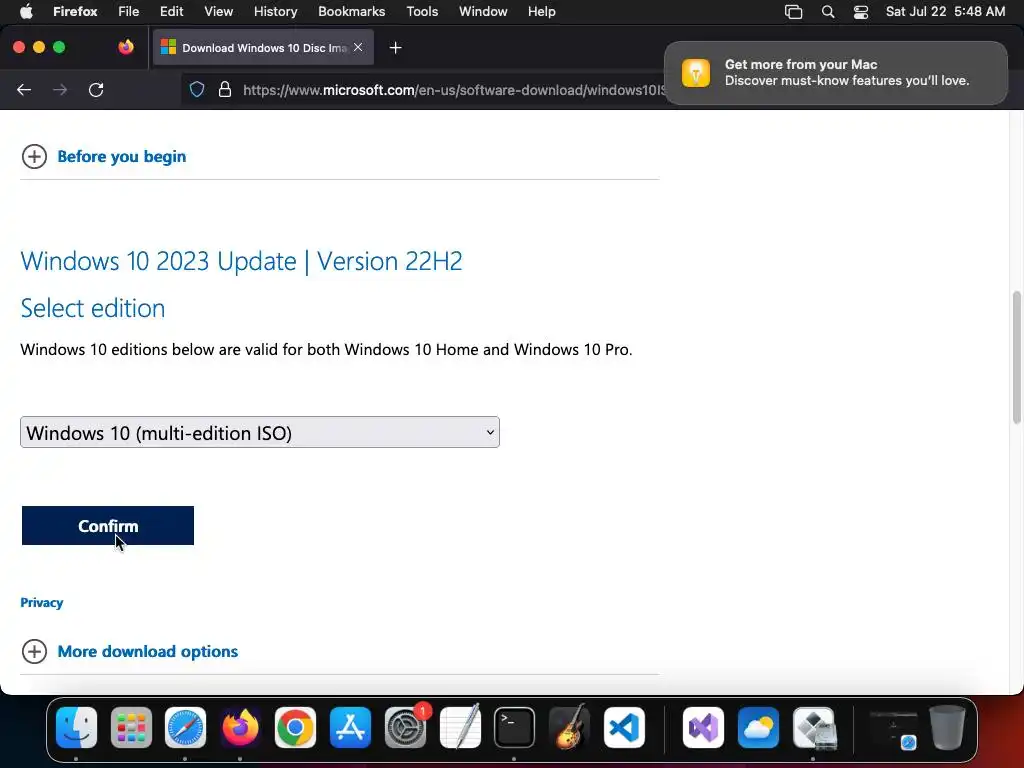
Task: Click the microsoft.com URL address bar
Action: (x=453, y=90)
